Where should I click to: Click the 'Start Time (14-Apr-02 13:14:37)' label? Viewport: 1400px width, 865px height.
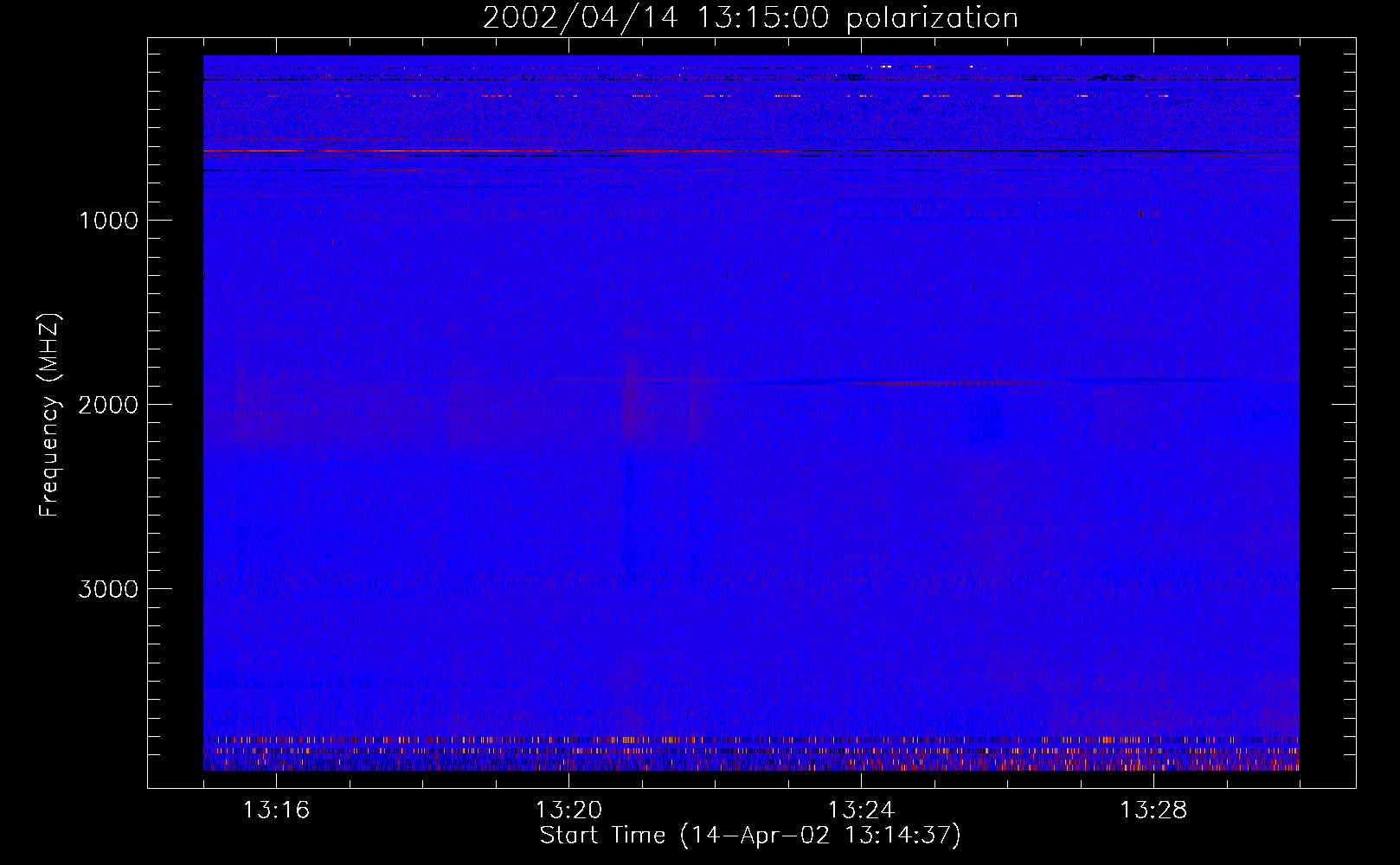[750, 836]
